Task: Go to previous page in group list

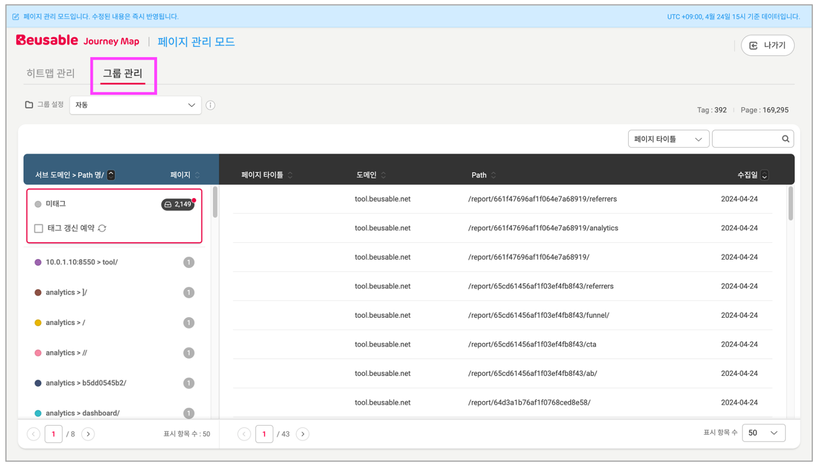Action: pos(33,434)
